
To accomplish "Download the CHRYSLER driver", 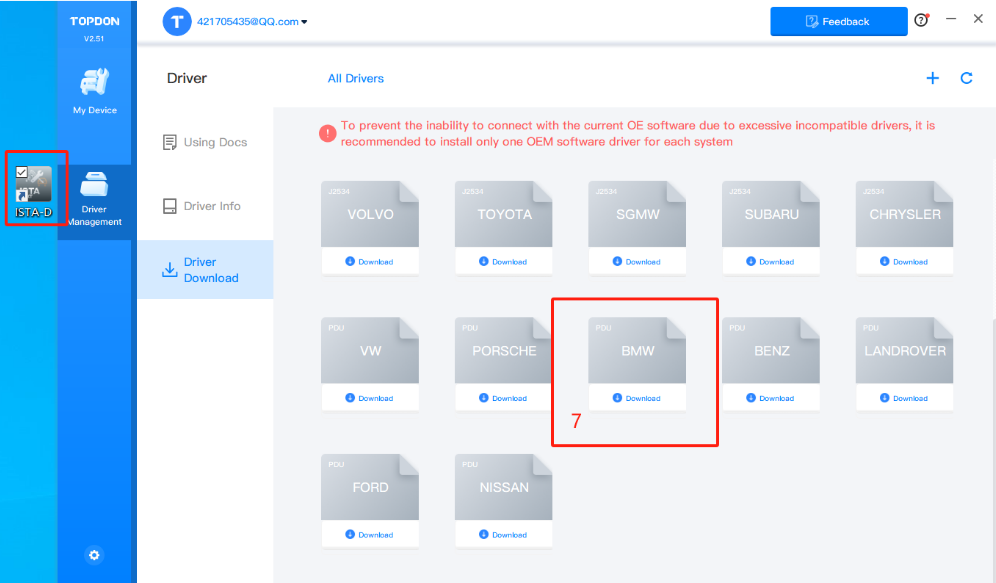I will 905,262.
